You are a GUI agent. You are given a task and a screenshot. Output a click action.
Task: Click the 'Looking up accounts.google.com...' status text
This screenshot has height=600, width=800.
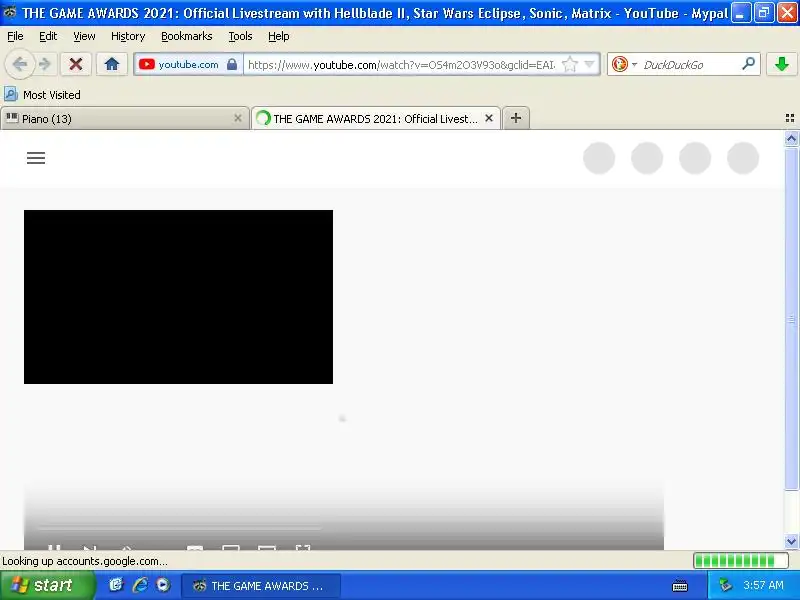pyautogui.click(x=85, y=561)
